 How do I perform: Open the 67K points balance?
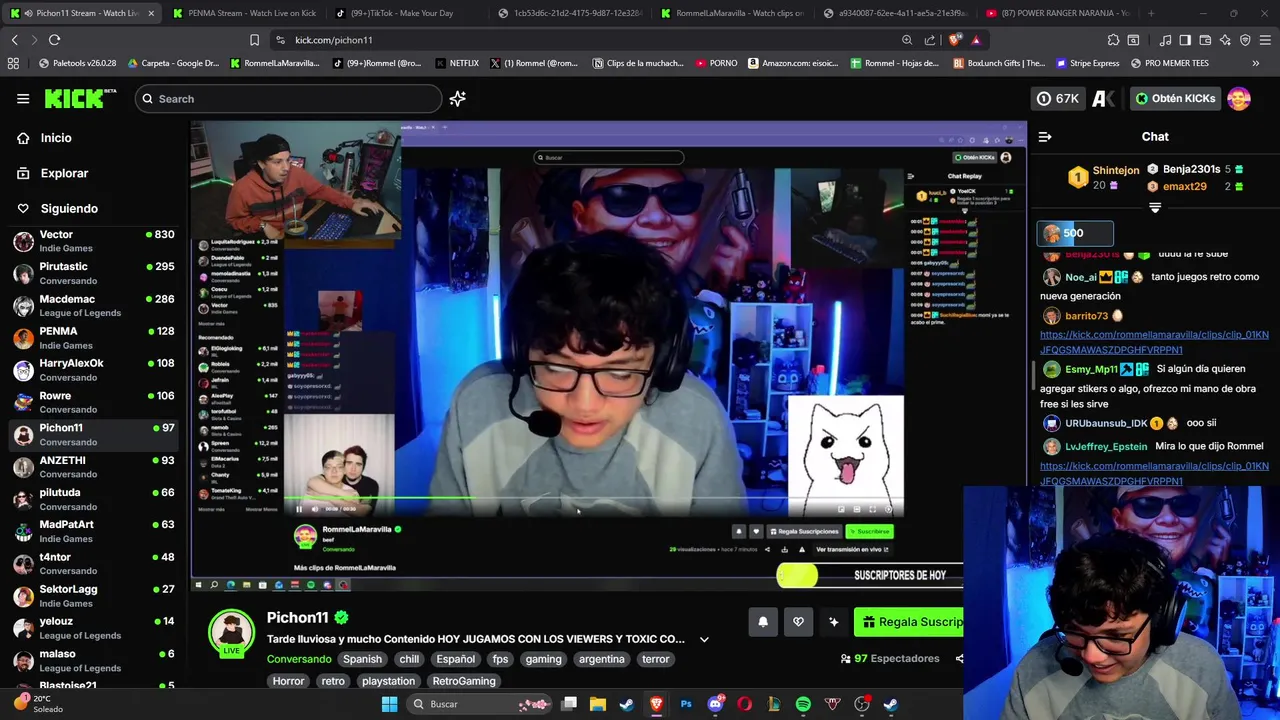[1059, 98]
